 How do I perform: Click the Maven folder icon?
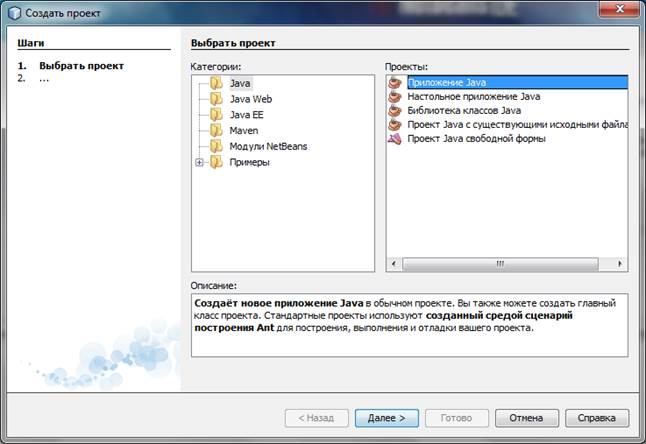(216, 131)
